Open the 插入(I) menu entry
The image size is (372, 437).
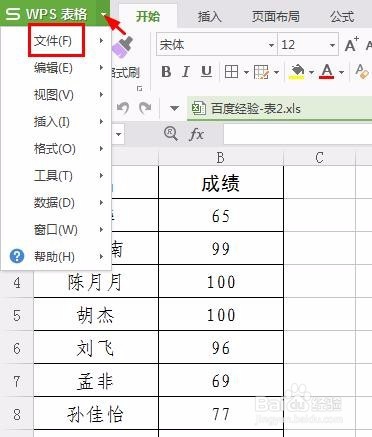tap(56, 122)
